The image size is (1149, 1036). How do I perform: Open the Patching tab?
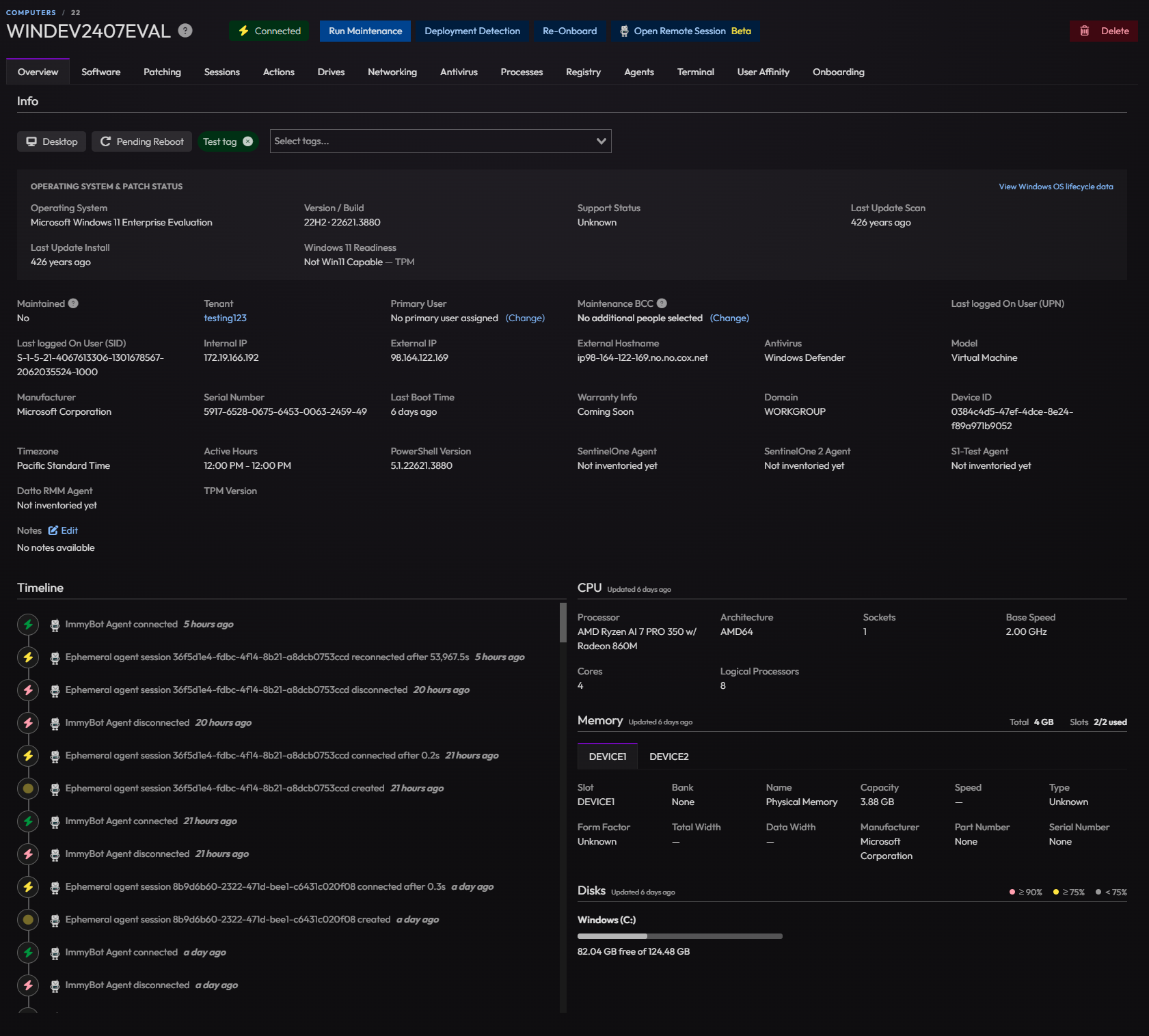pos(162,72)
